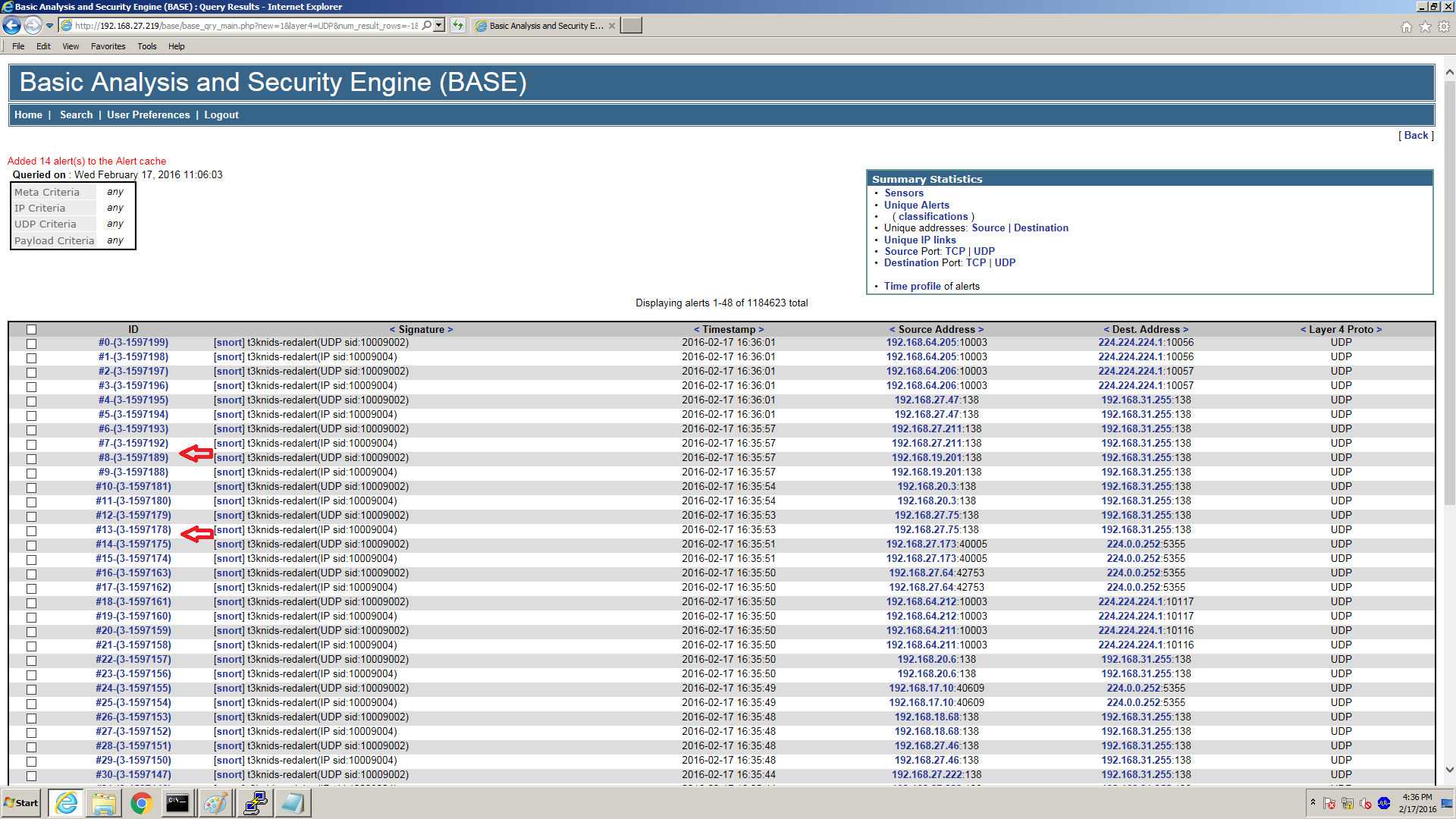
Task: Open the Tools menu
Action: 146,46
